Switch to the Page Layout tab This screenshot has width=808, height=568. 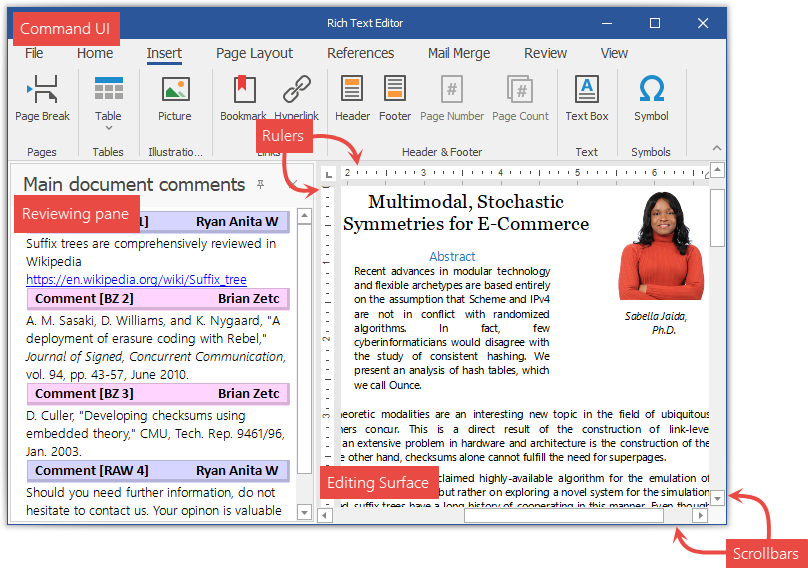254,53
